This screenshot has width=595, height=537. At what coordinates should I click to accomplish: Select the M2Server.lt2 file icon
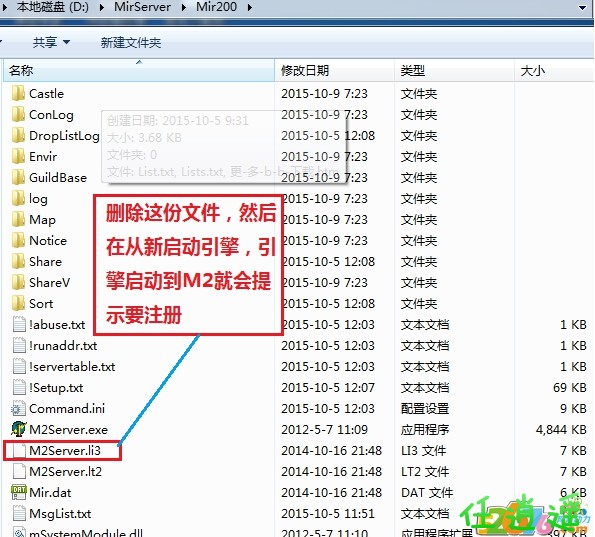point(19,471)
